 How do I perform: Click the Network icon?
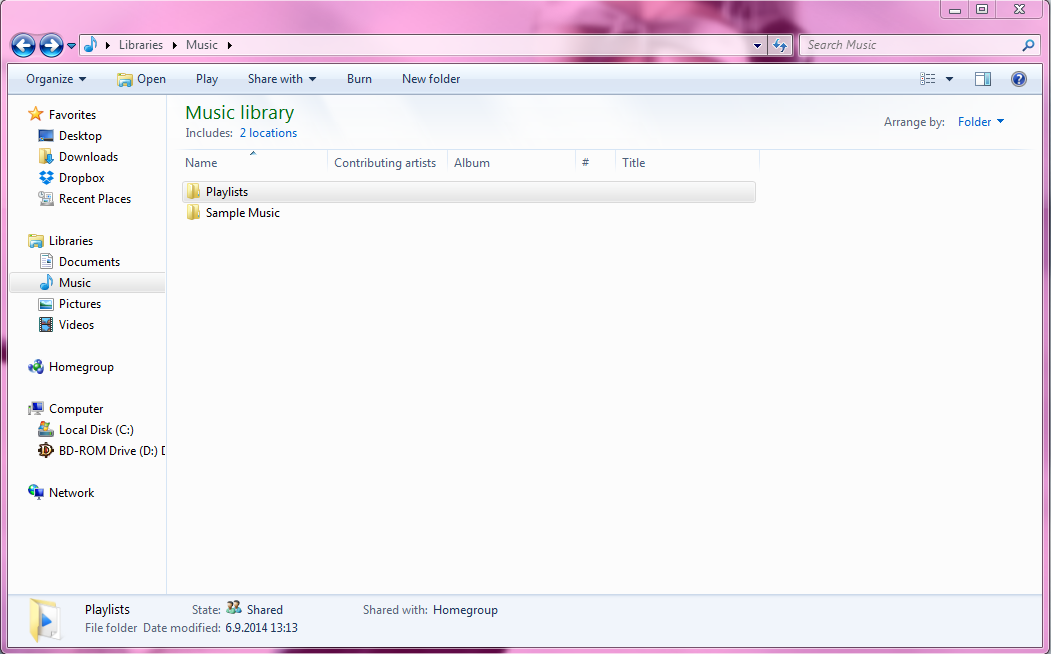point(36,493)
